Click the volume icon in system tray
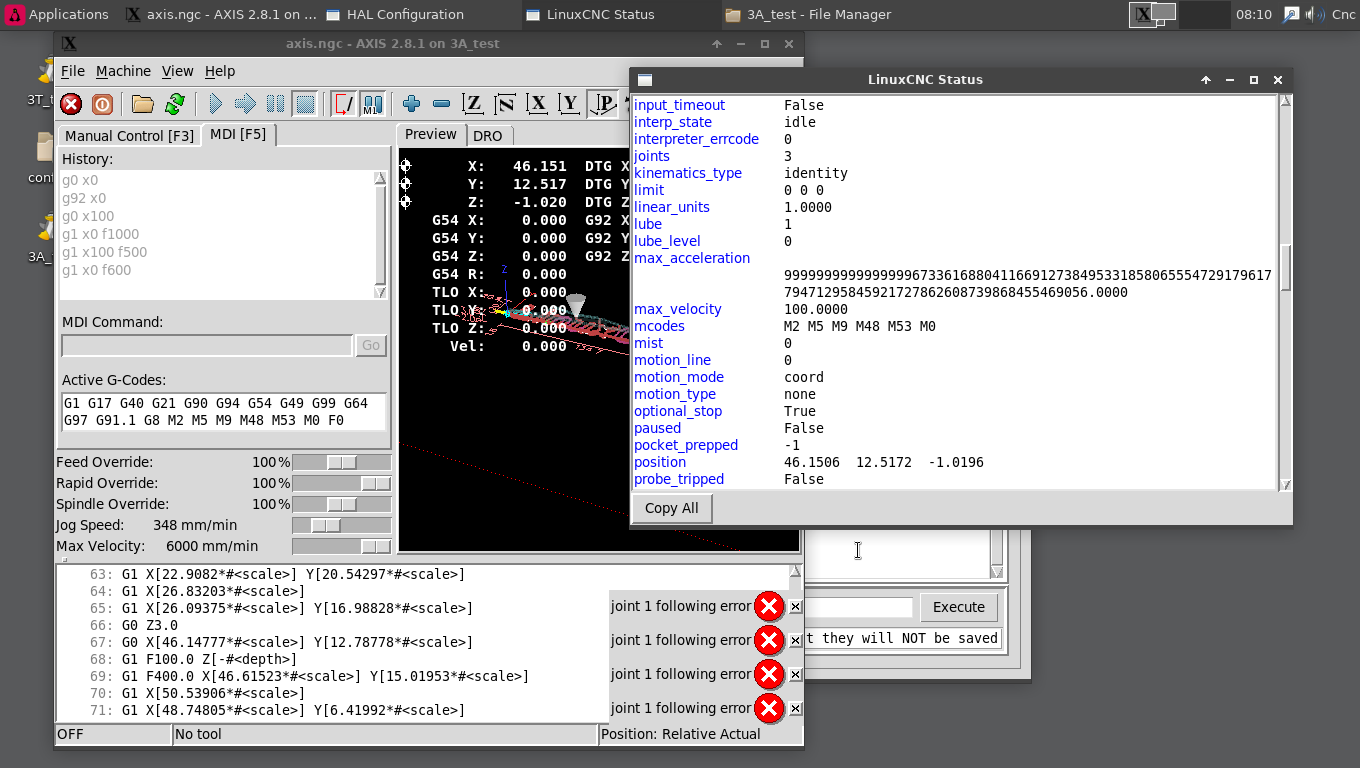Image resolution: width=1360 pixels, height=768 pixels. [x=1317, y=14]
